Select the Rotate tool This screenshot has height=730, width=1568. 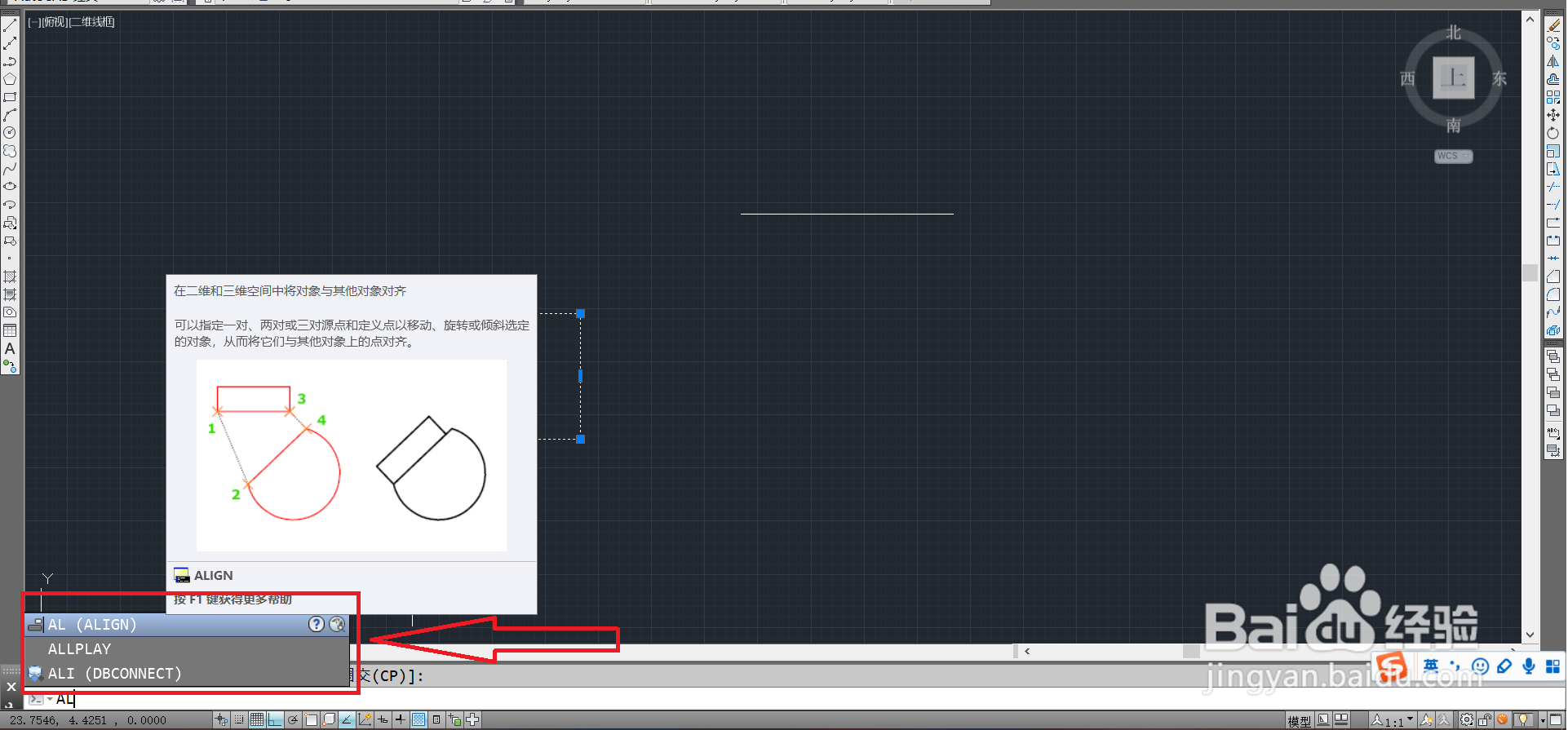[x=1553, y=133]
